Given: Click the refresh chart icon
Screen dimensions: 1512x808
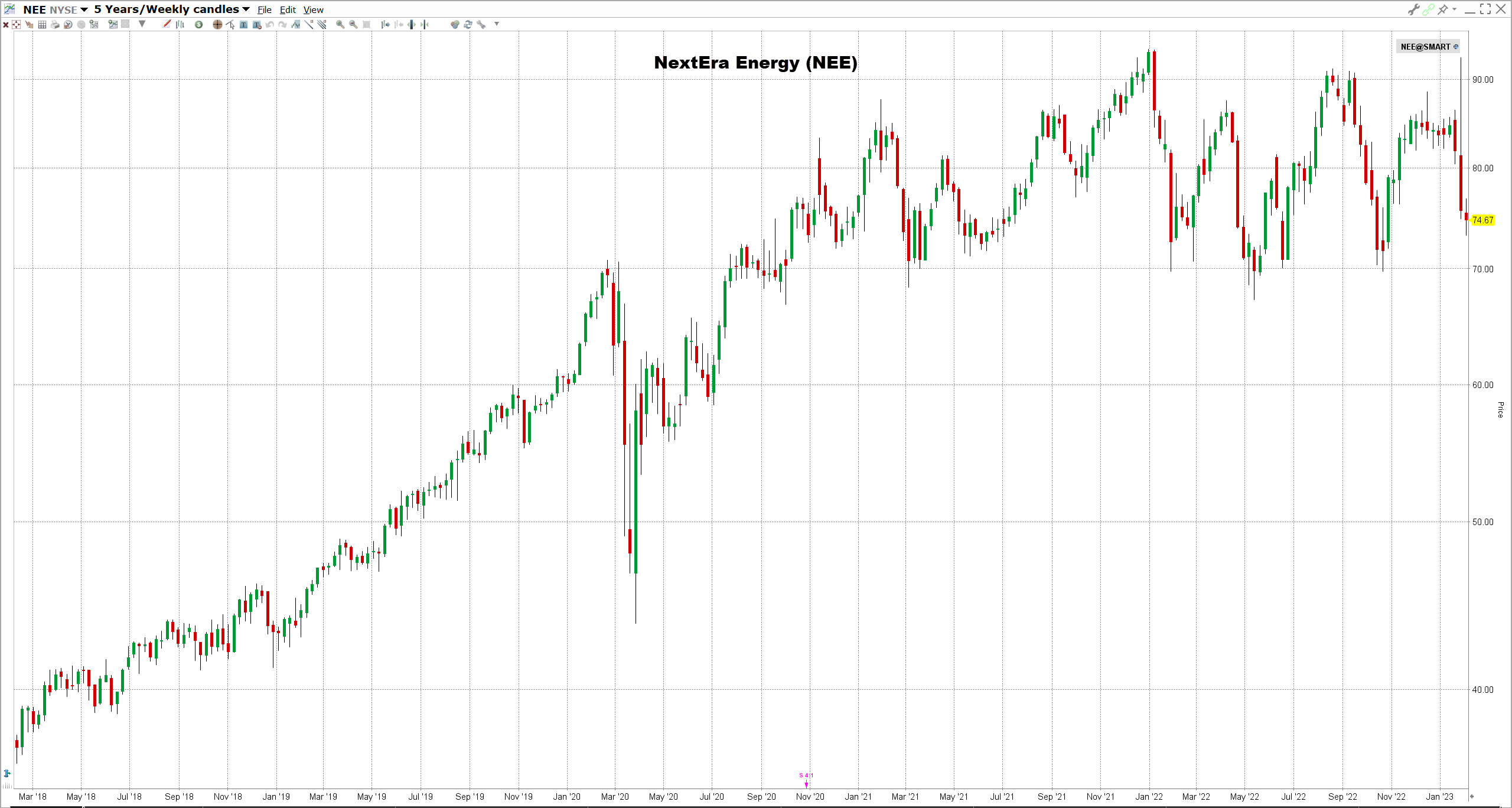Looking at the screenshot, I should (x=468, y=24).
